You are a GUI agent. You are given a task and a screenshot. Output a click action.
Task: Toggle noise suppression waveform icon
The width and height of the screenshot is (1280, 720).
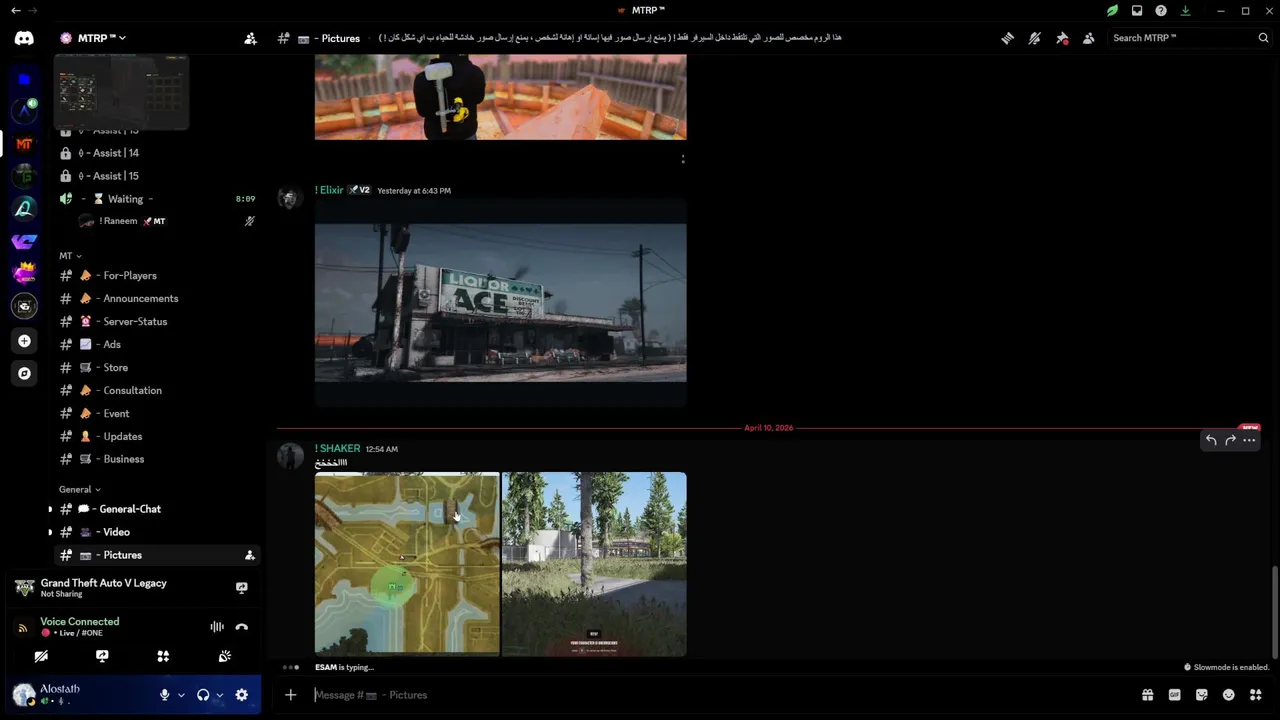(x=217, y=627)
